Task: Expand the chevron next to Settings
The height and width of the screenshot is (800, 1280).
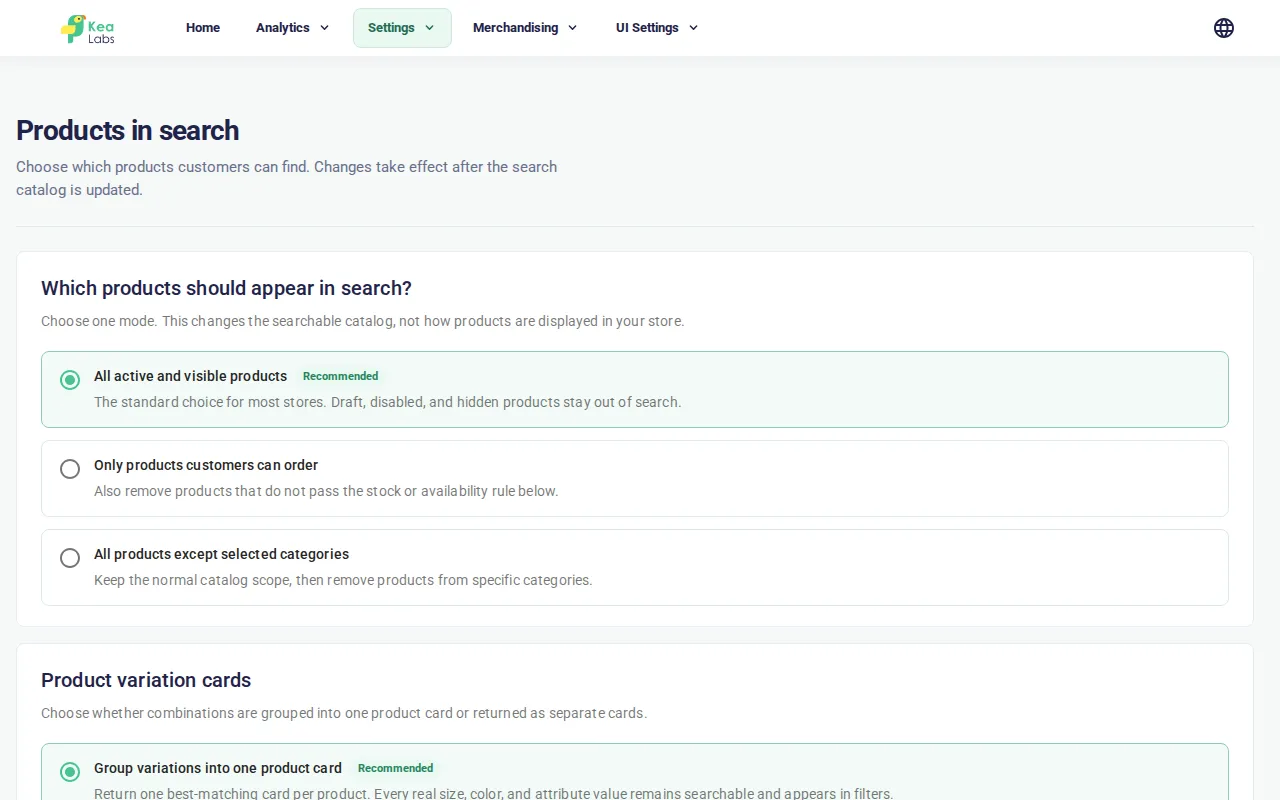Action: click(x=429, y=28)
